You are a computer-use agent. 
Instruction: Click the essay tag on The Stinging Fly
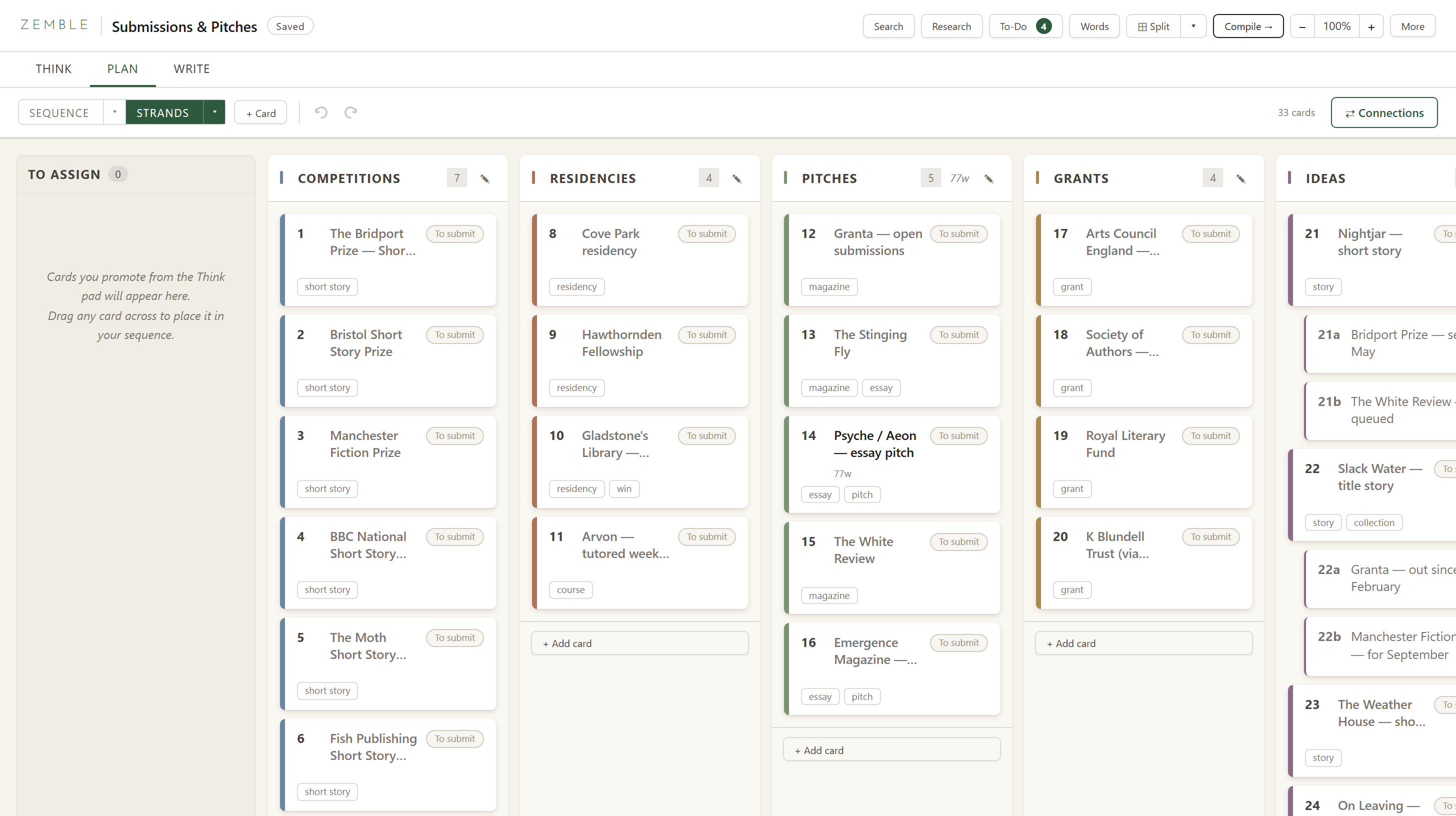click(x=881, y=387)
